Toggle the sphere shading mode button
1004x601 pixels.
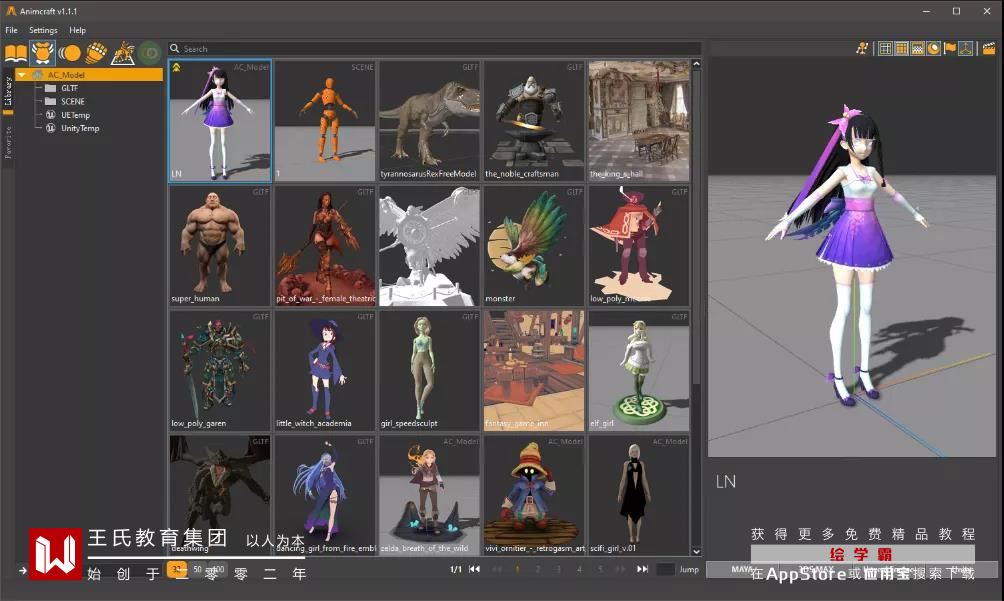click(x=933, y=48)
